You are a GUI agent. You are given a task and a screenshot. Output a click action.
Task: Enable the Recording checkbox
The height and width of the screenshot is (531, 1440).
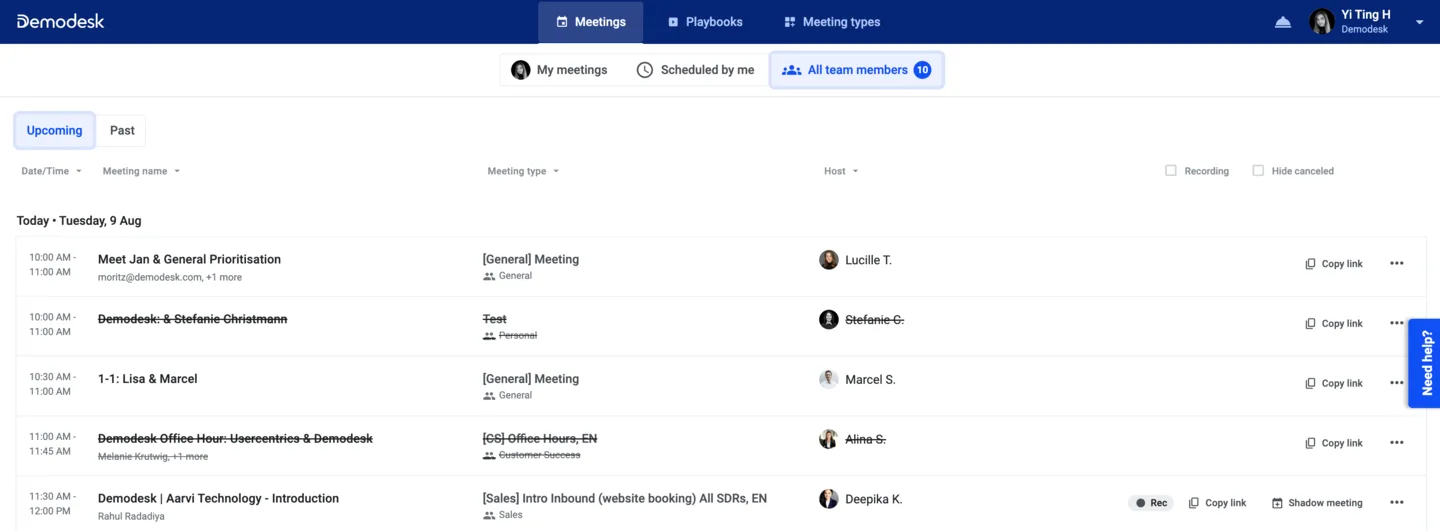pyautogui.click(x=1171, y=171)
